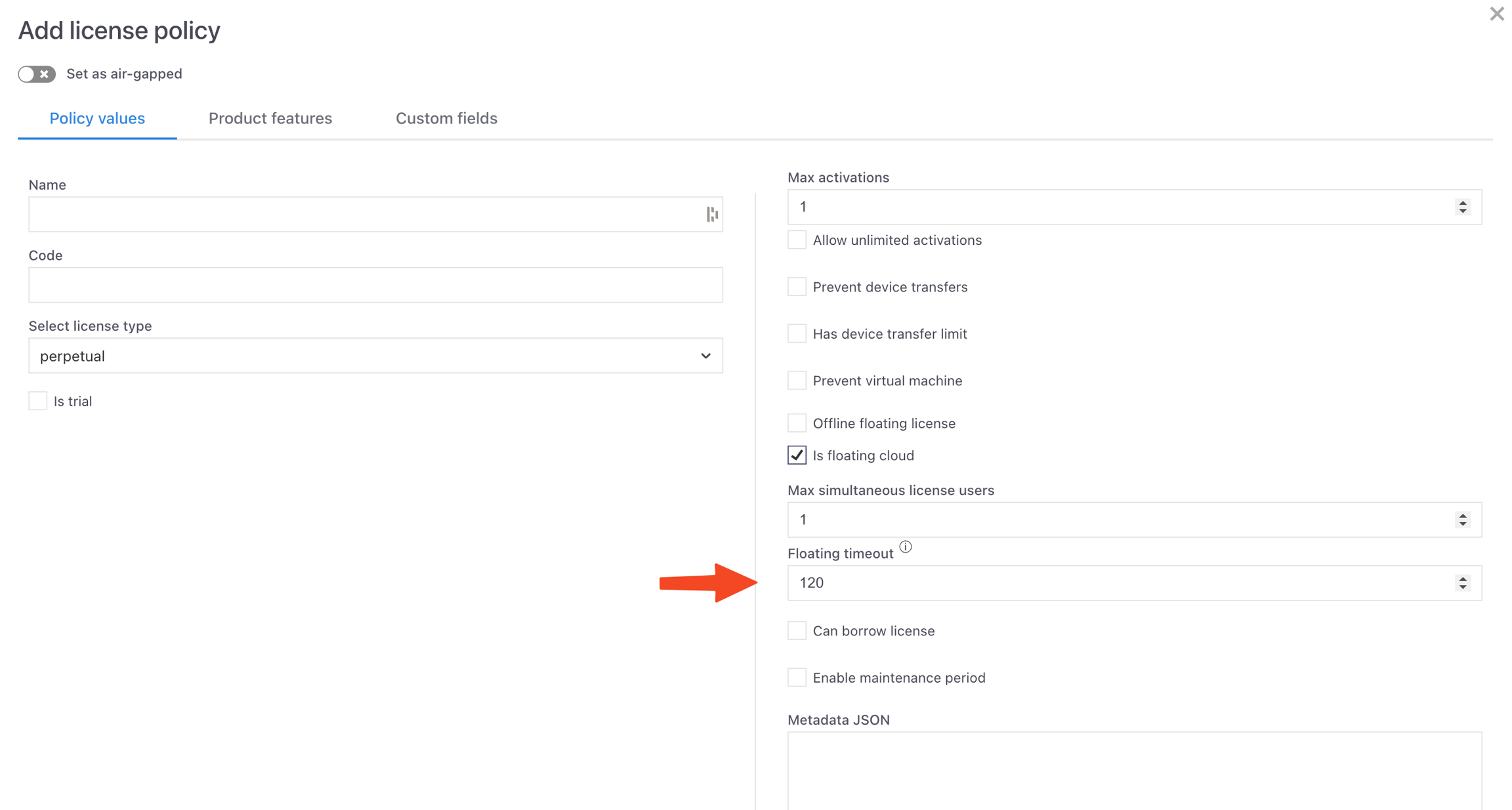
Task: Close the Add license policy dialog
Action: [1496, 14]
